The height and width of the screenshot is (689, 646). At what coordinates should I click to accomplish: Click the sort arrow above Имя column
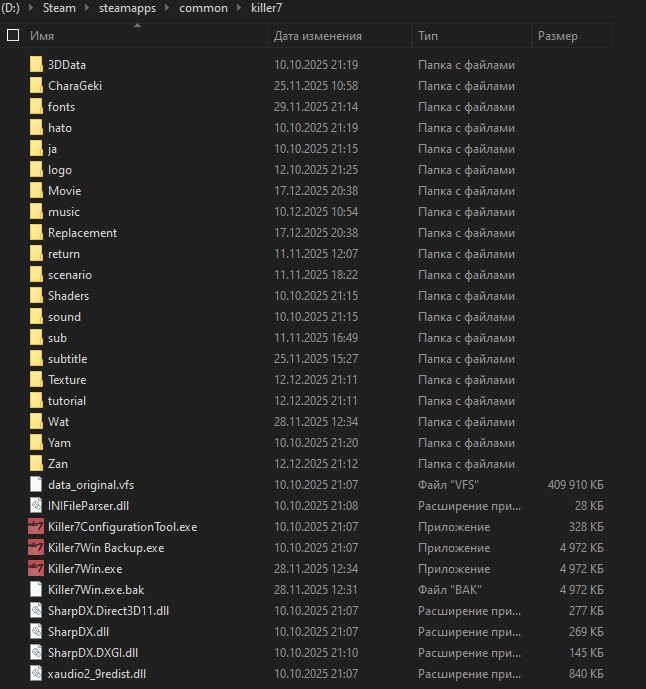[138, 25]
